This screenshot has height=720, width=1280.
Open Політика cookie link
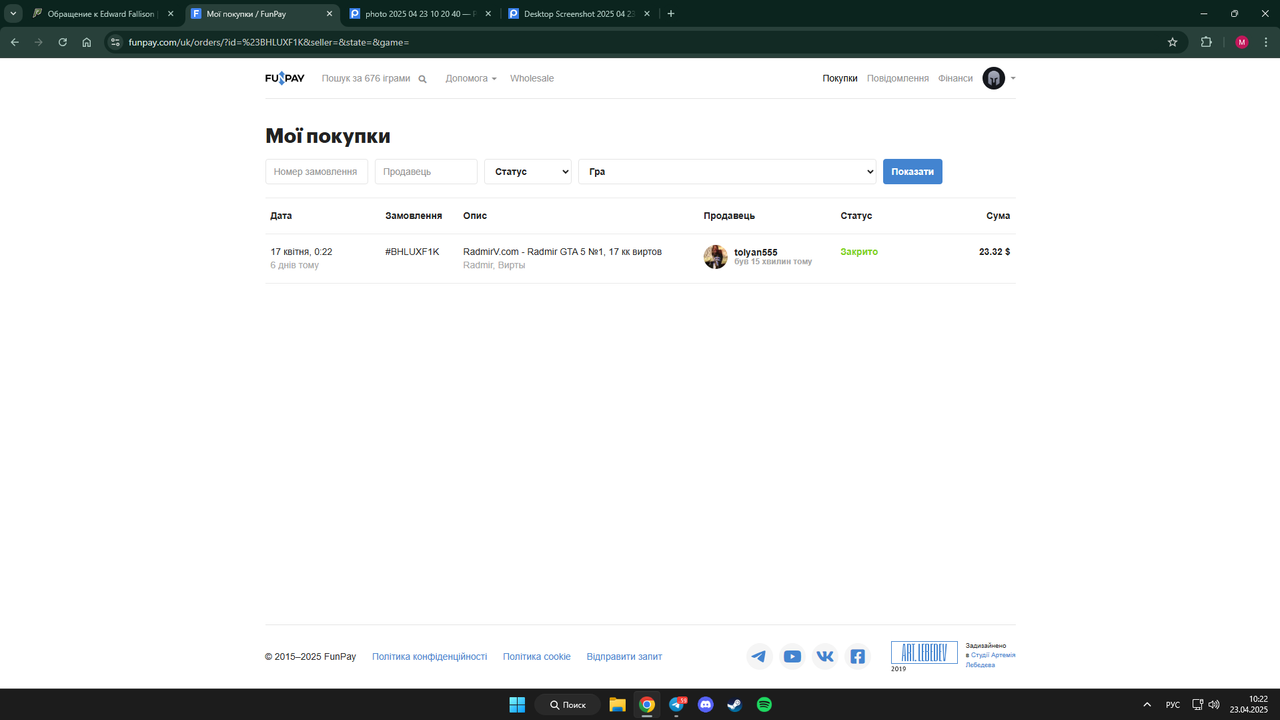pos(537,657)
